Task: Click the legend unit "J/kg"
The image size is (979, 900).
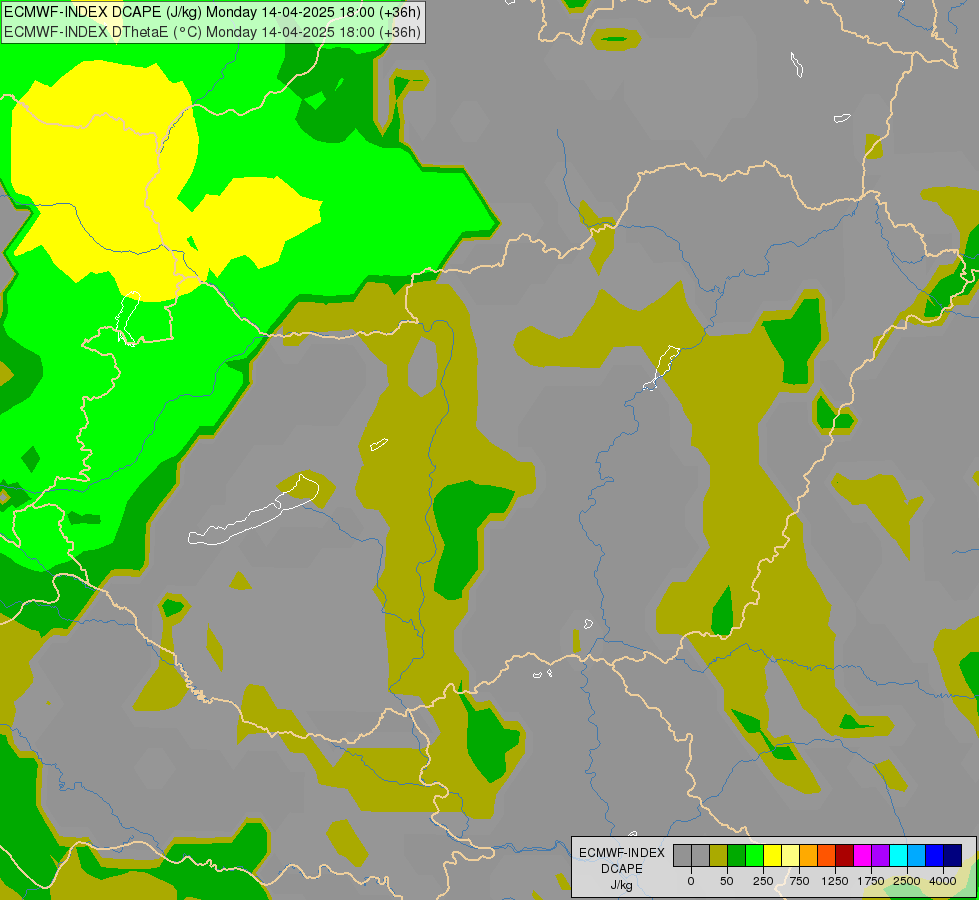Action: (x=622, y=885)
